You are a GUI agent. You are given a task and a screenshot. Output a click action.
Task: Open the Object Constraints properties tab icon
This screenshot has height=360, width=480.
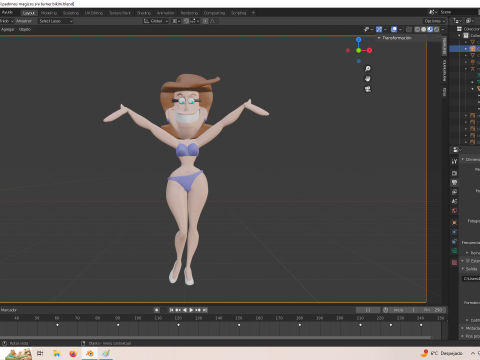coord(454,241)
